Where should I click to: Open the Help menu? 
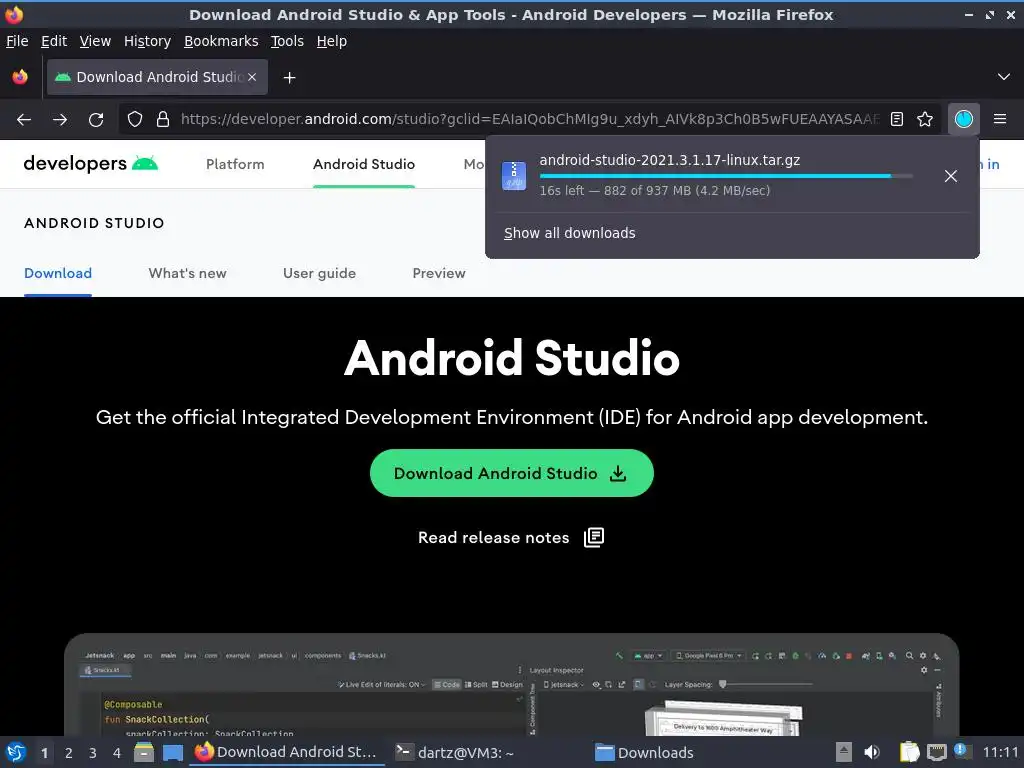[x=332, y=41]
